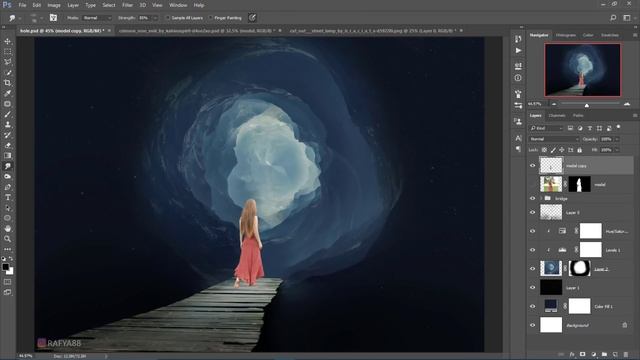Viewport: 640px width, 360px height.
Task: Show the hidden model layer
Action: pyautogui.click(x=532, y=184)
